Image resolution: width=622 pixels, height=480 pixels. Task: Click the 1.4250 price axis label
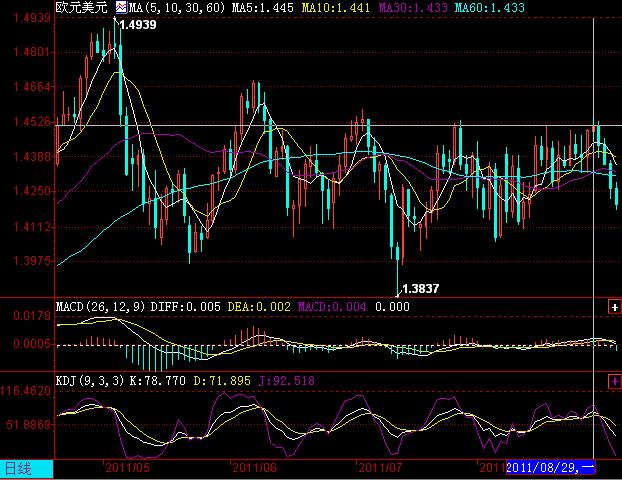coord(32,191)
